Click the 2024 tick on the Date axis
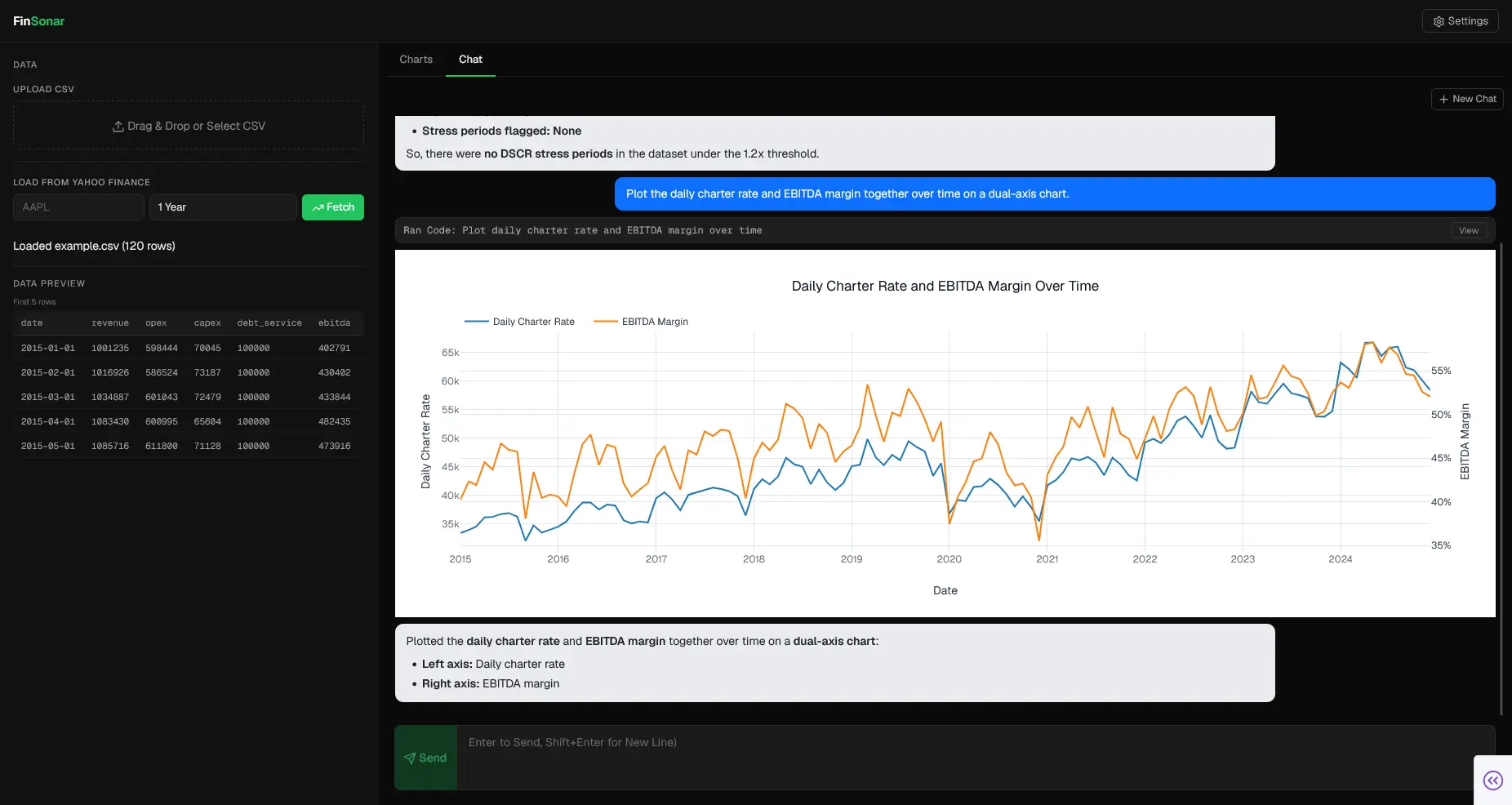Screen dimensions: 1512x805 point(1340,559)
